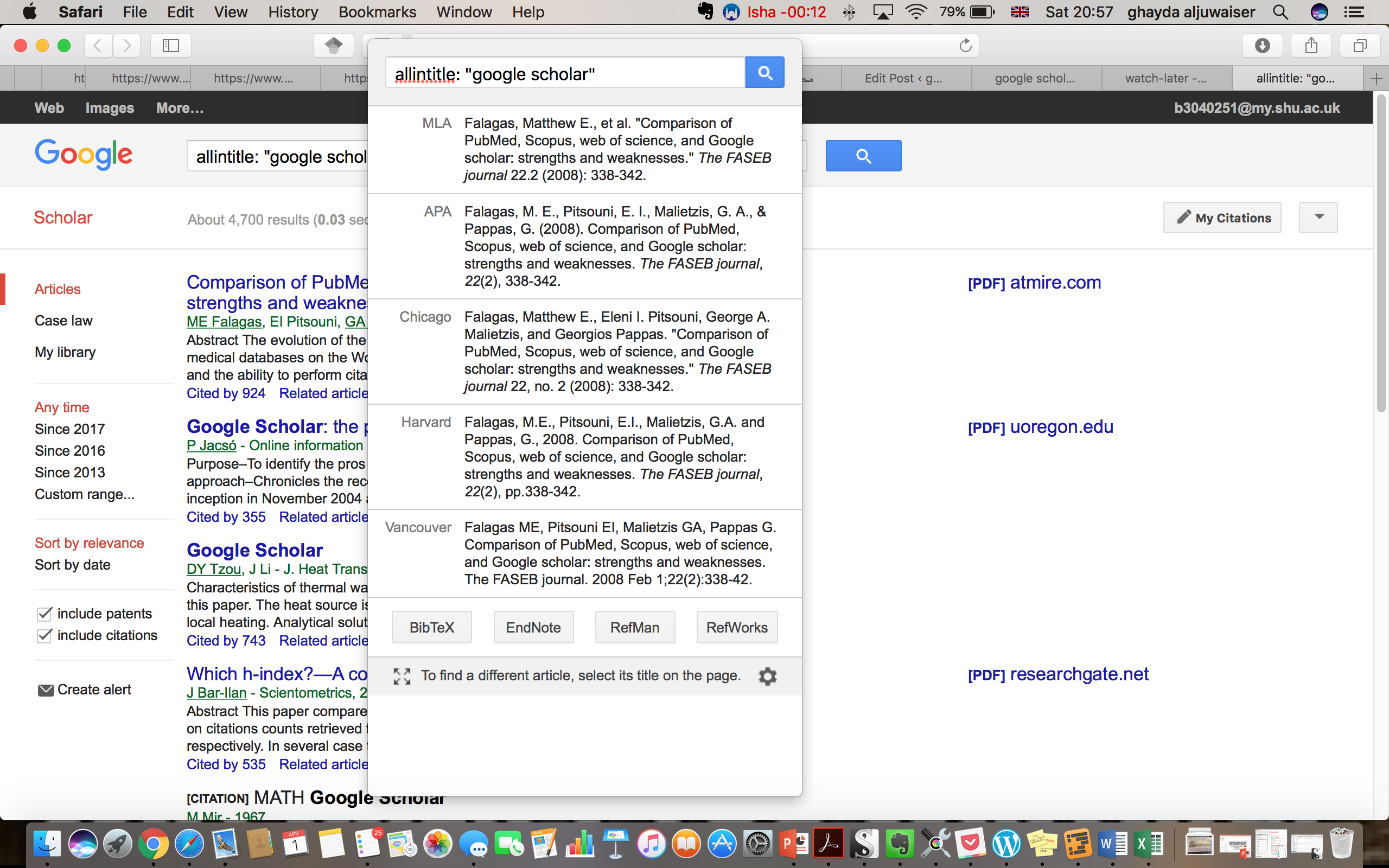Viewport: 1389px width, 868px height.
Task: Uncheck the include citations checkbox
Action: point(45,635)
